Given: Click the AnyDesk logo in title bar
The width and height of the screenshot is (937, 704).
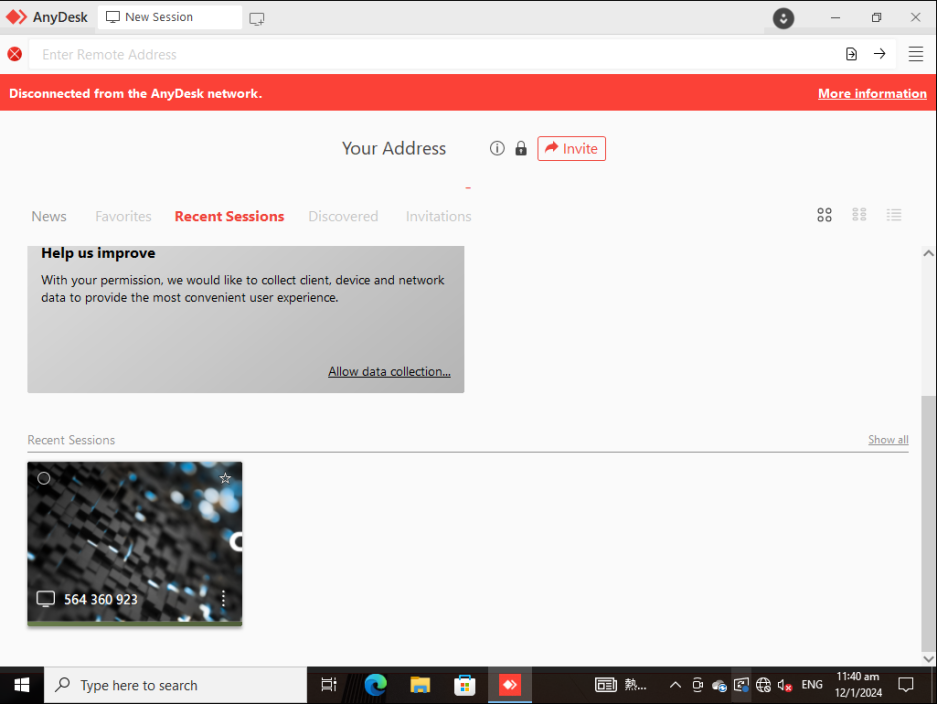Looking at the screenshot, I should click(x=16, y=17).
